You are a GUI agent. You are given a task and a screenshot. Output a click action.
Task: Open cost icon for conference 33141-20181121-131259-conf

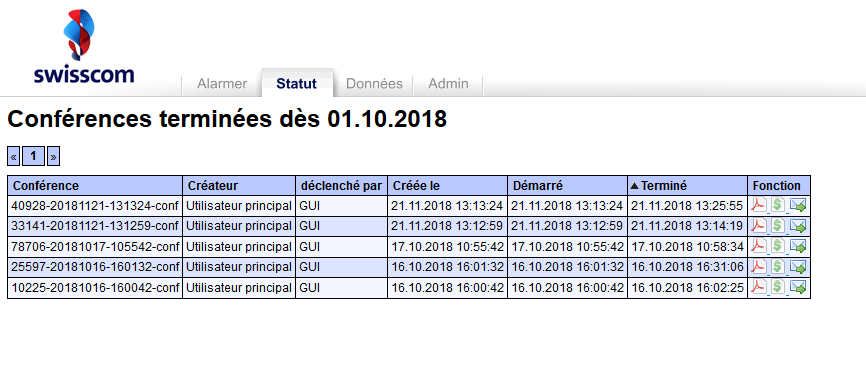click(x=778, y=226)
